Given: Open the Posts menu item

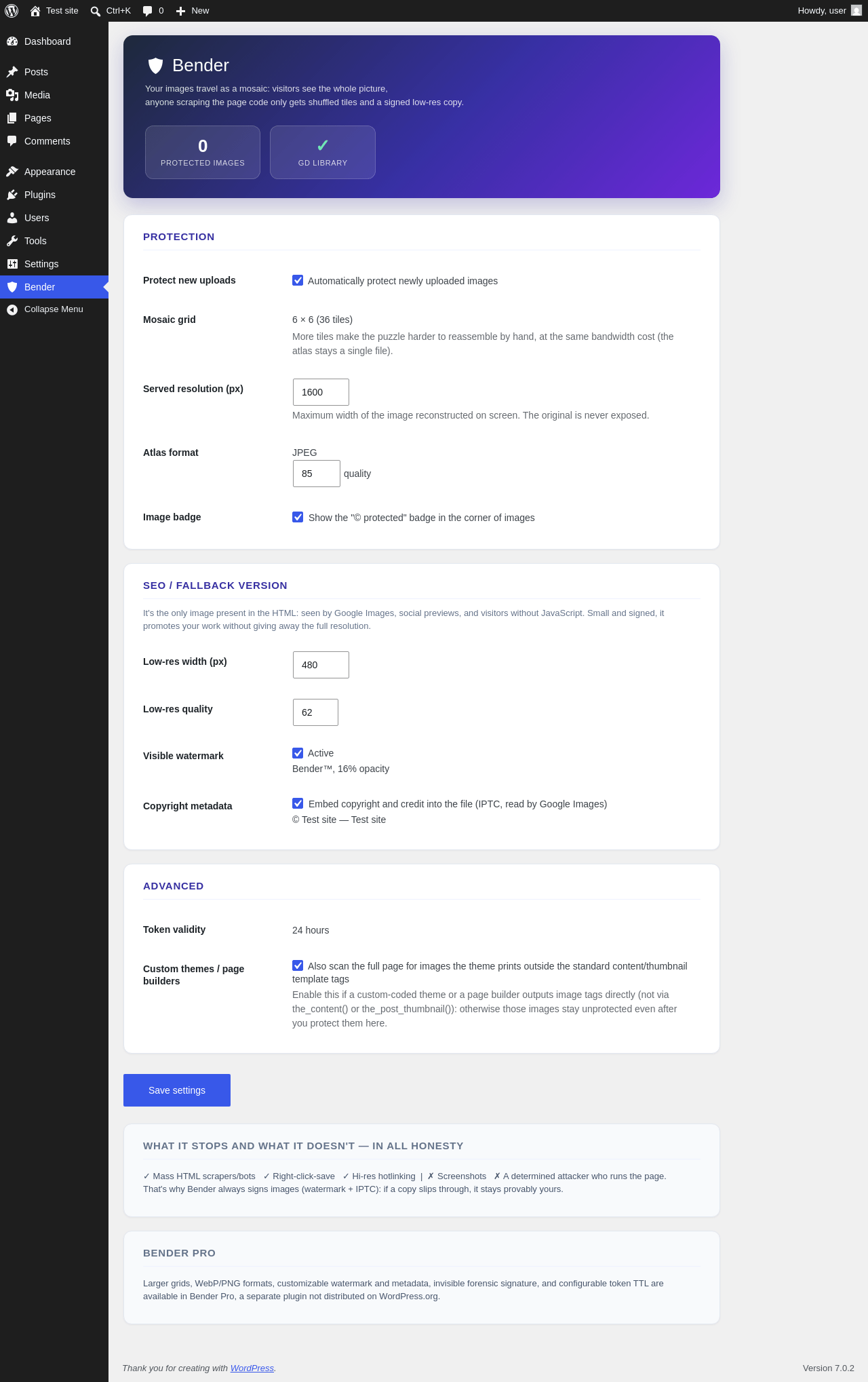Looking at the screenshot, I should (54, 72).
